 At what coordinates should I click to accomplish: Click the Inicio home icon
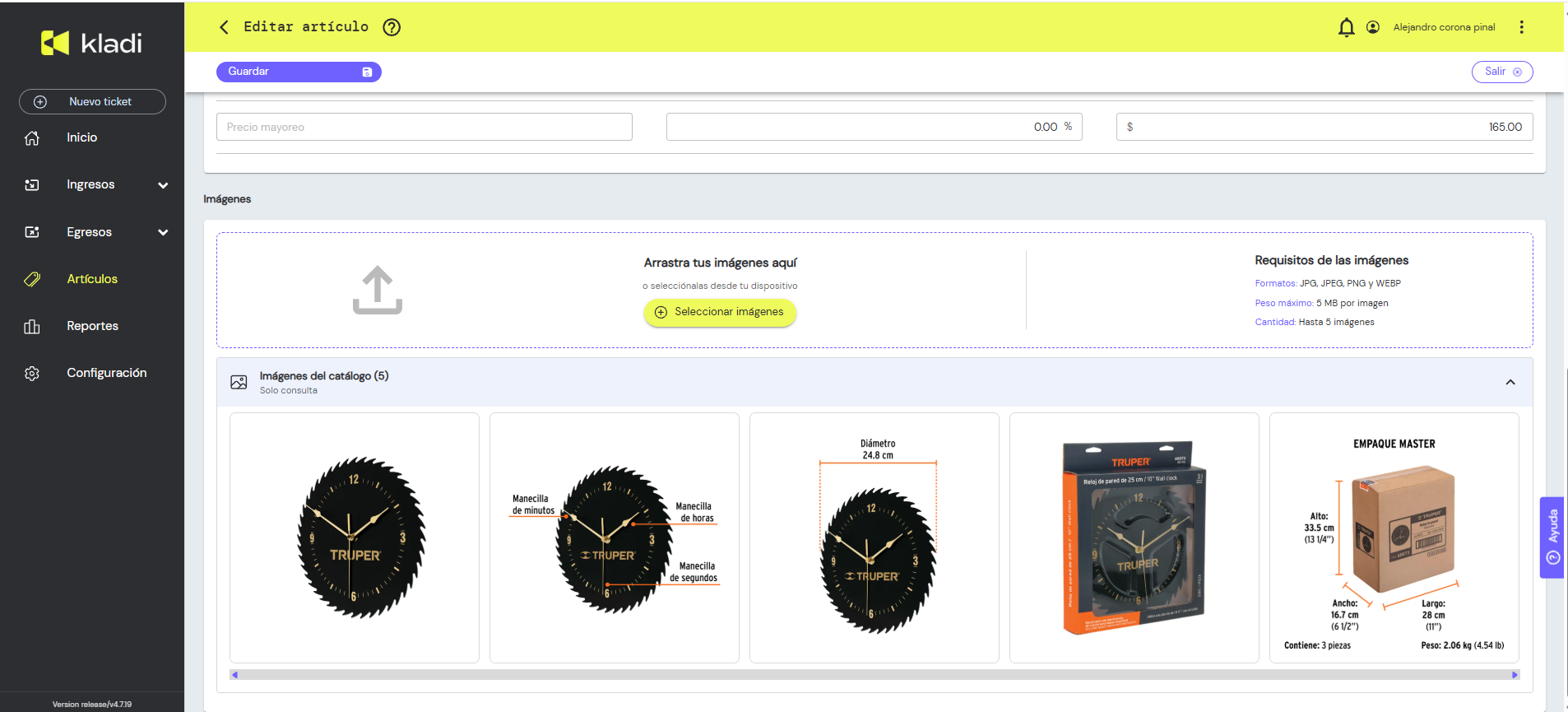click(x=32, y=137)
